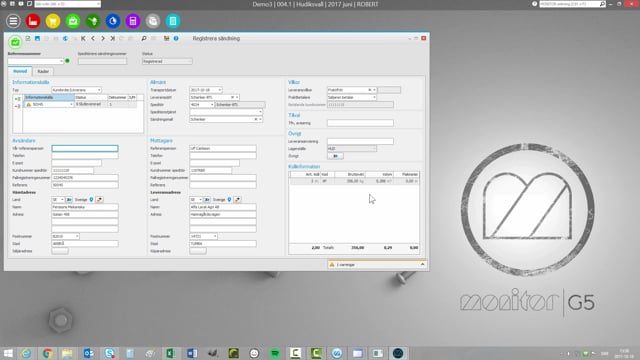Open Spotify from taskbar

click(275, 353)
